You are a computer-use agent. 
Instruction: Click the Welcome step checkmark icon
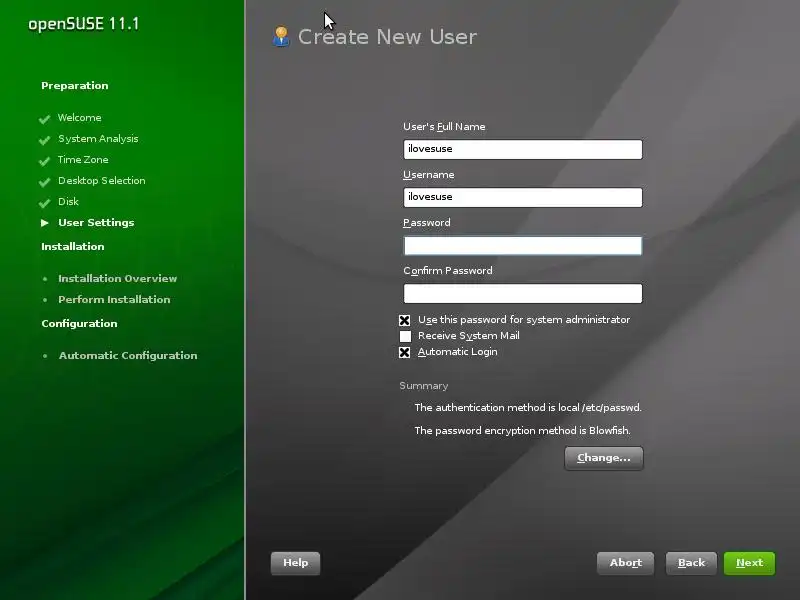[x=44, y=119]
